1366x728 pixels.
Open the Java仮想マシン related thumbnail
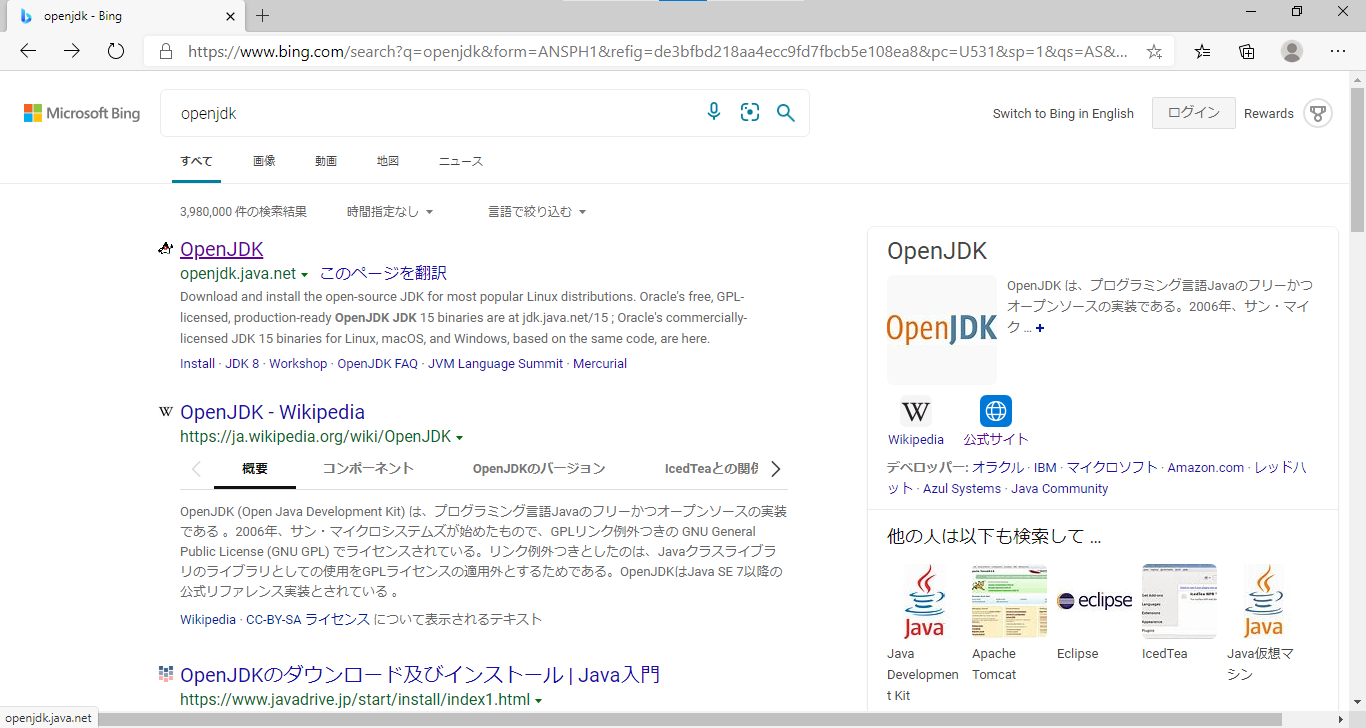click(1264, 601)
